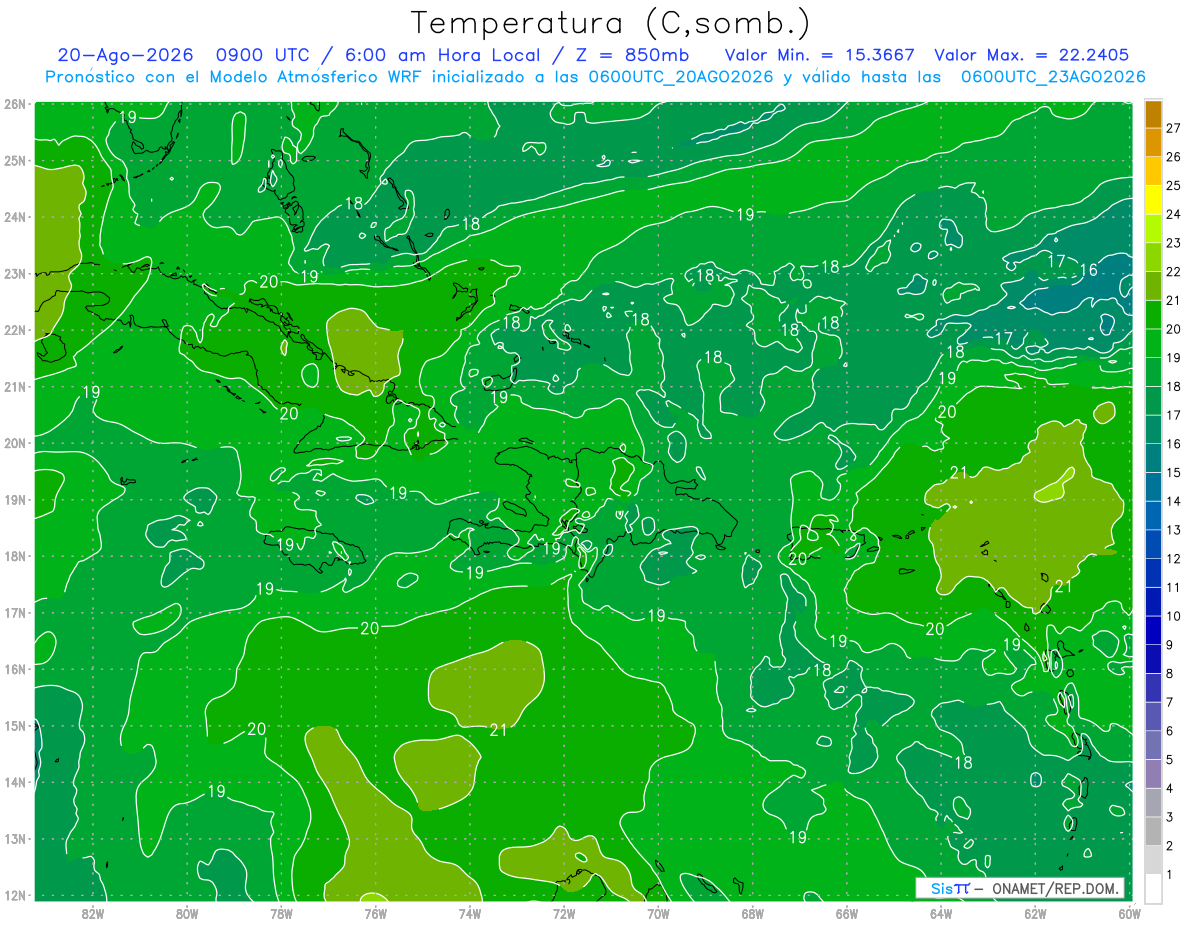1200x927 pixels.
Task: Click the deep blue swatch between 9 and 10
Action: [x=1153, y=630]
